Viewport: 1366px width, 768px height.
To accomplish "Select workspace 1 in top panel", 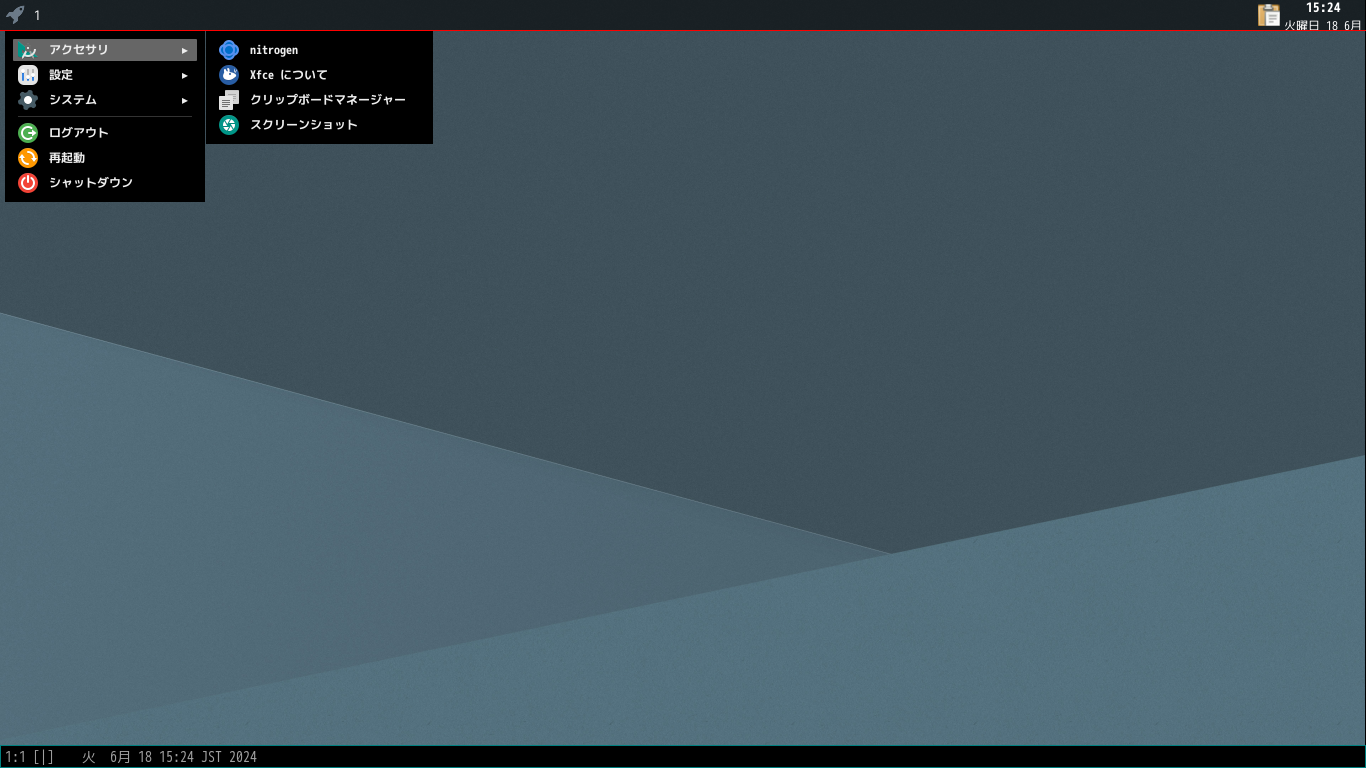I will [37, 15].
